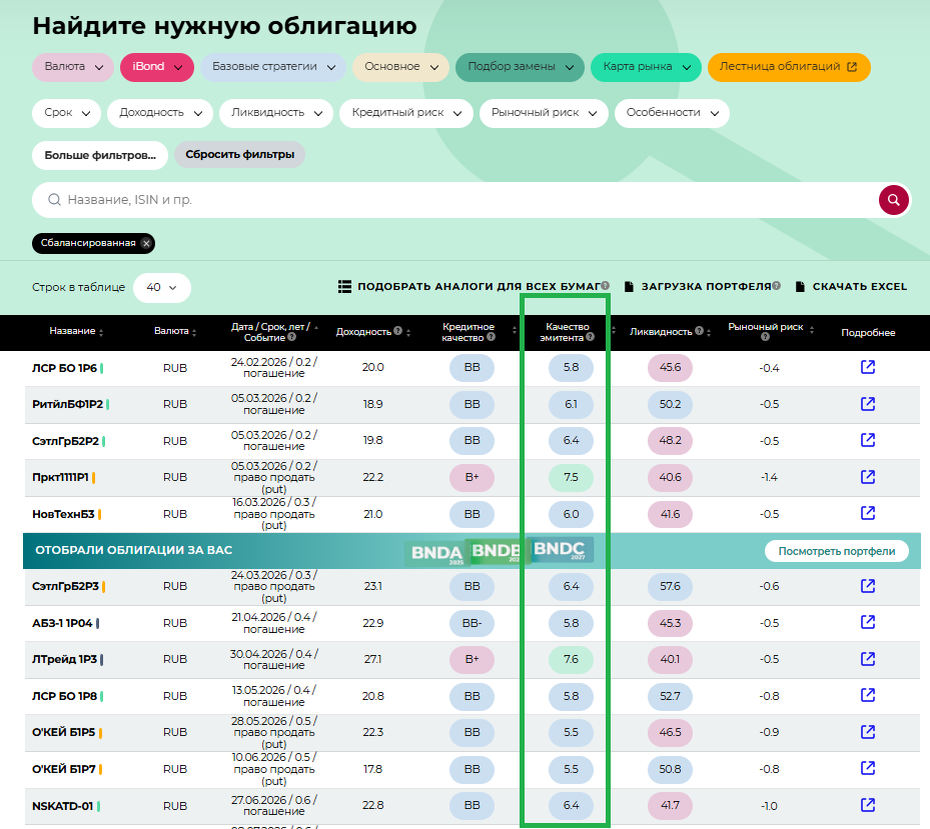The height and width of the screenshot is (829, 930).
Task: Open Карта рынка menu
Action: pos(645,67)
